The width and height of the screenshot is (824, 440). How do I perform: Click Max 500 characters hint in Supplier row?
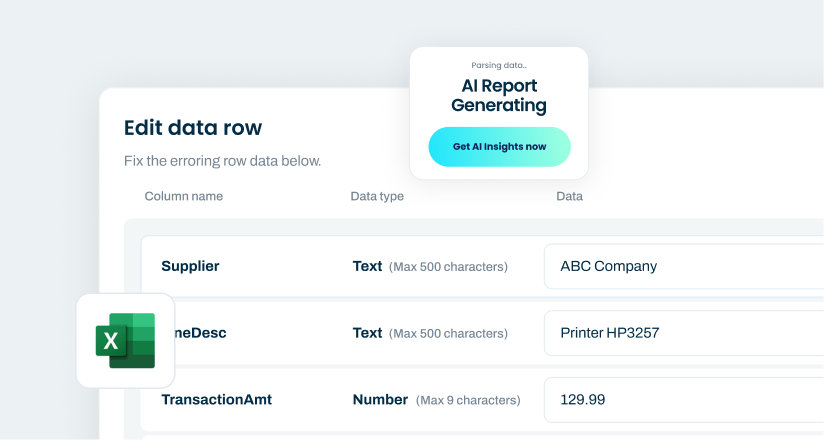(x=449, y=267)
